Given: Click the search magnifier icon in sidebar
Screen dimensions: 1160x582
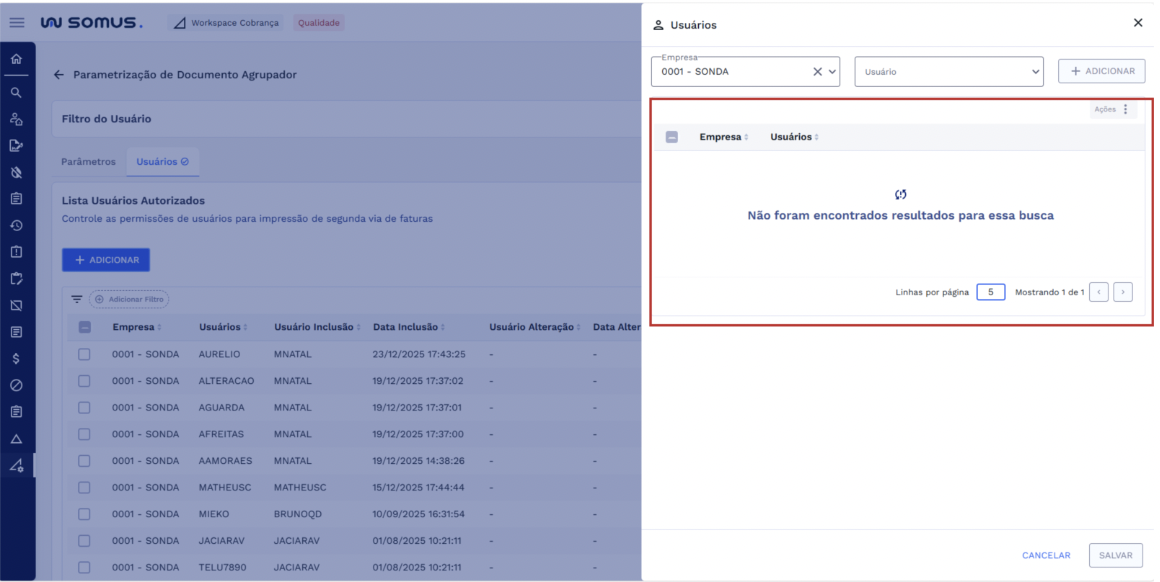Looking at the screenshot, I should [16, 92].
